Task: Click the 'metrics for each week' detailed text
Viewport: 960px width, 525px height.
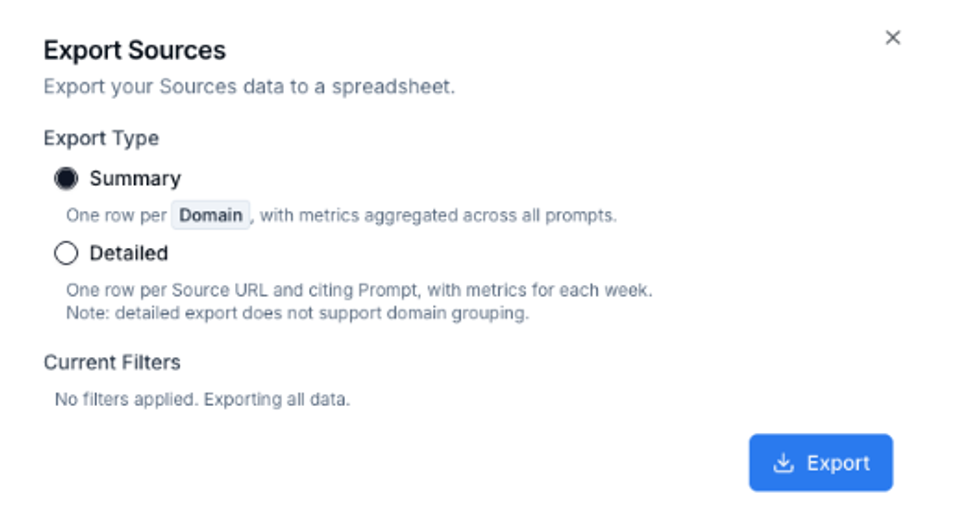Action: click(x=559, y=290)
